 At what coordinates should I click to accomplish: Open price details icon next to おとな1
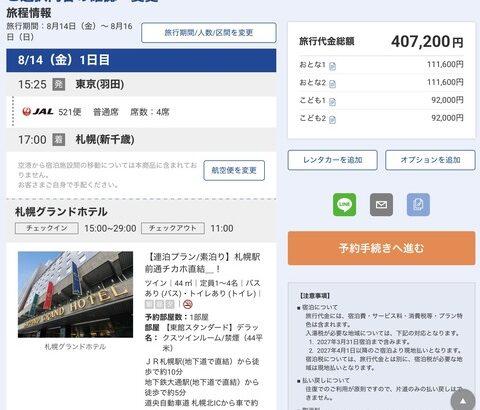(332, 66)
